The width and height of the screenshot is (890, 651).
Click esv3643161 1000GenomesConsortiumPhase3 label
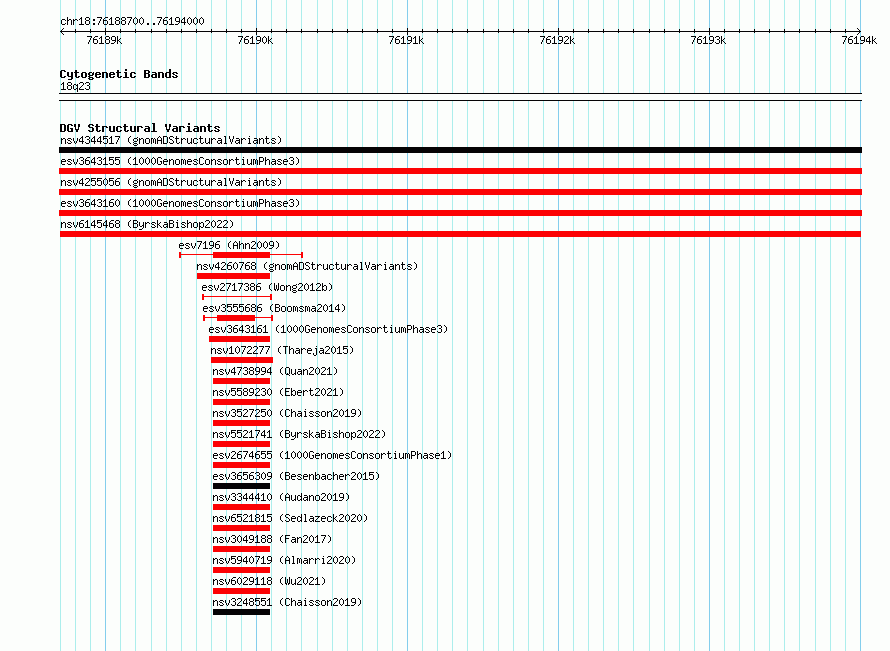(328, 329)
